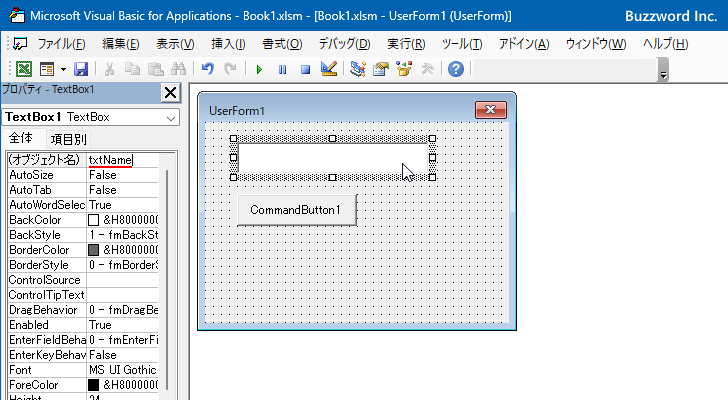Select the BackStyle property row
Screen dimensions: 728x400
(x=83, y=235)
